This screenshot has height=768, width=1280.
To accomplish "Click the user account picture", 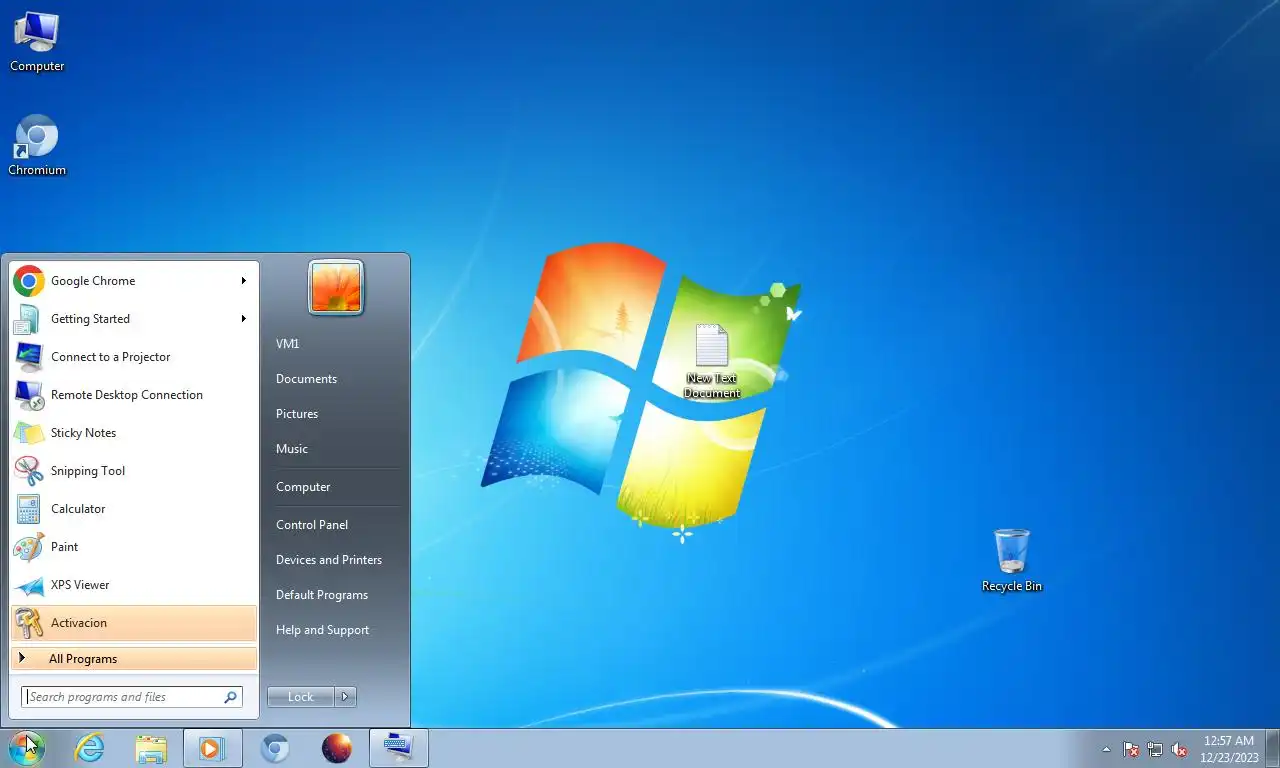I will pos(336,288).
